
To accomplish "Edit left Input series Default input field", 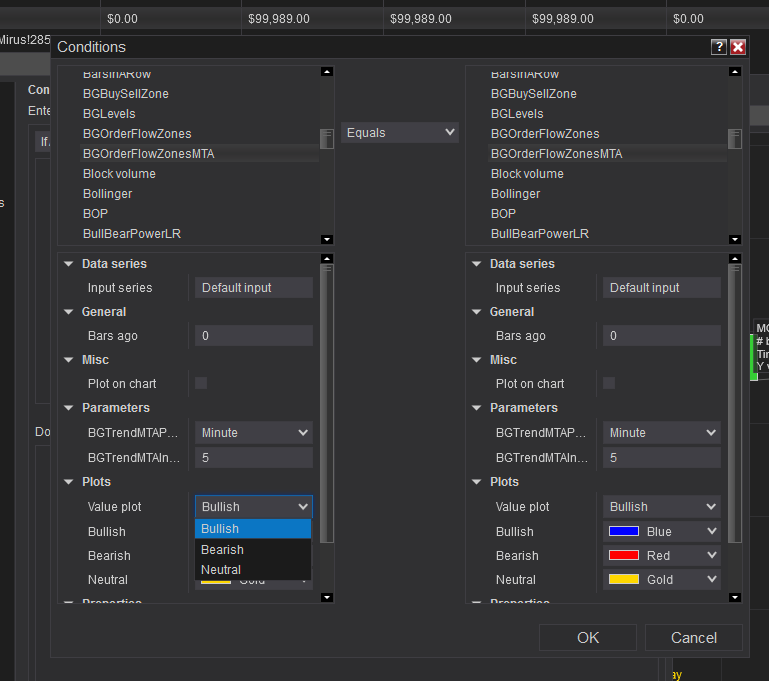I will tap(254, 288).
